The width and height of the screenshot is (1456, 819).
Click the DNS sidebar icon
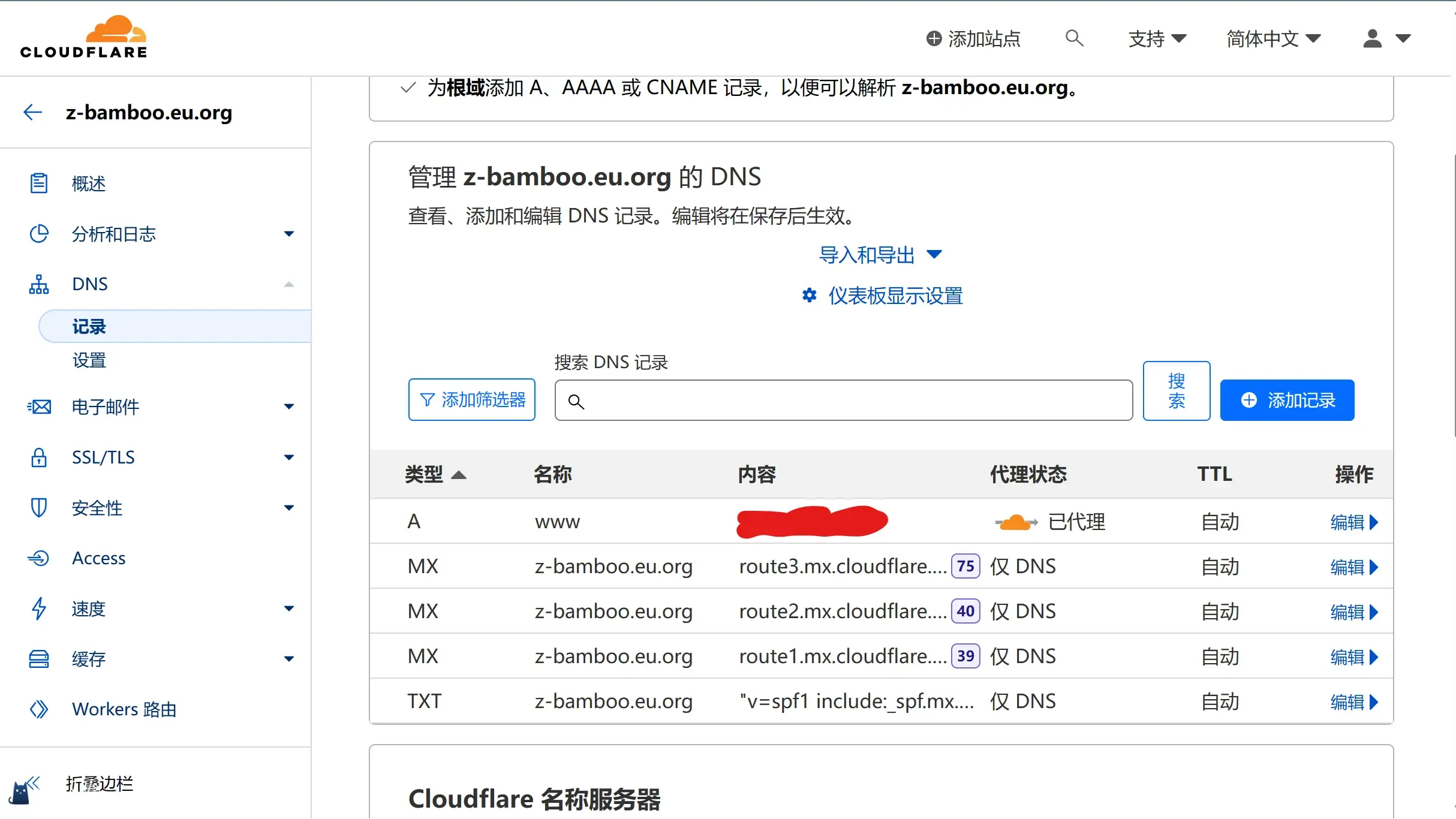point(38,283)
